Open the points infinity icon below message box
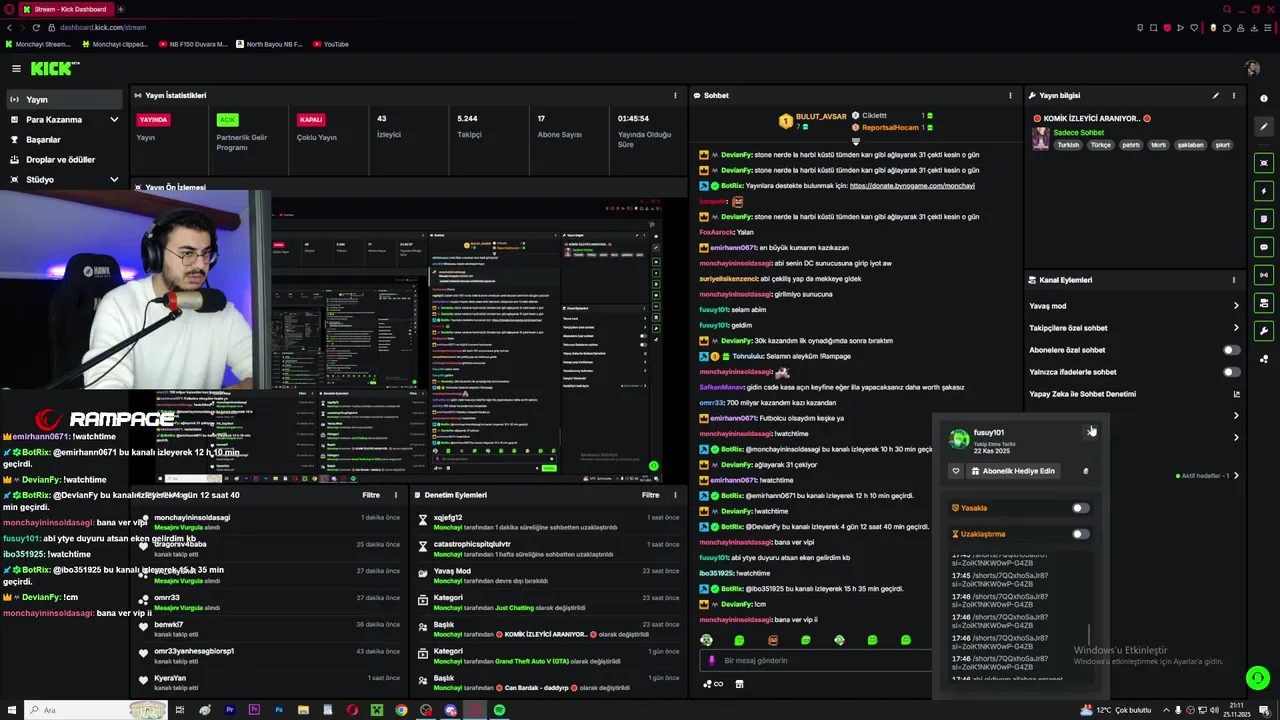This screenshot has height=720, width=1280. tap(713, 684)
